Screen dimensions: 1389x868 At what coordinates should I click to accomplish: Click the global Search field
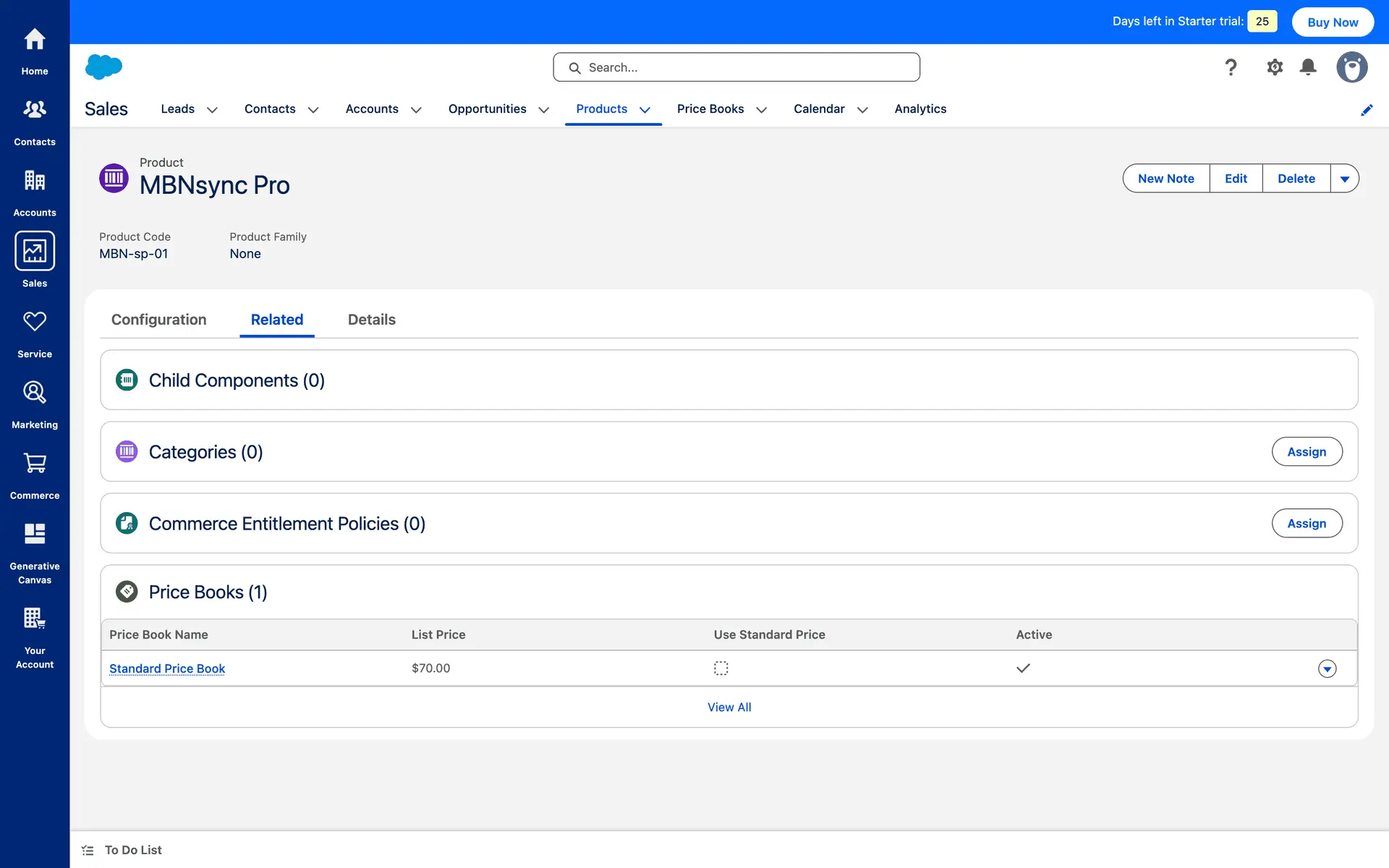tap(736, 67)
